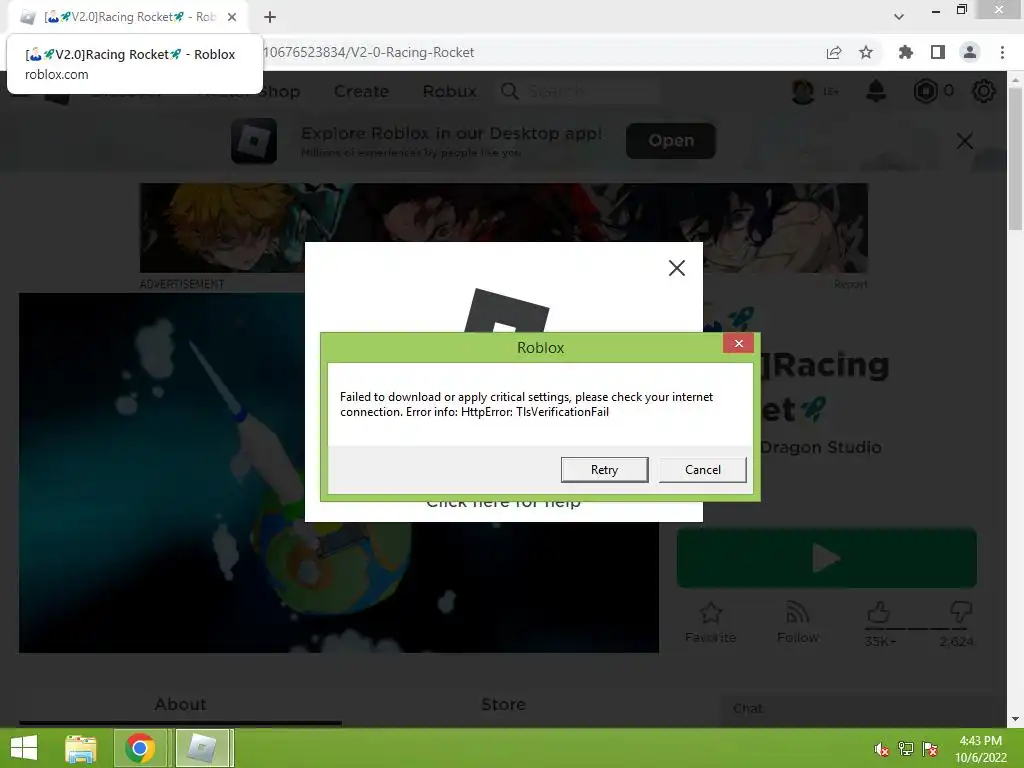The height and width of the screenshot is (768, 1024).
Task: Close the white Roblox launcher popup
Action: coord(677,268)
